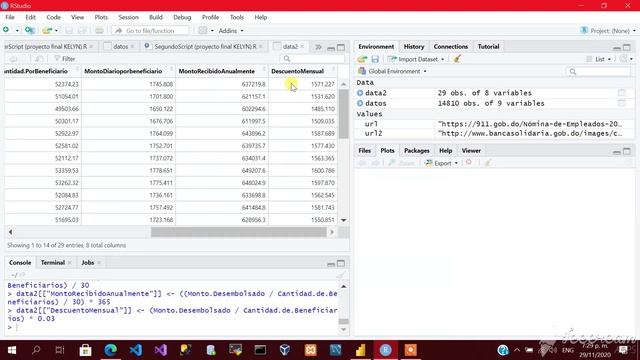Open the Import Dataset dropdown
The image size is (640, 360).
pyautogui.click(x=416, y=59)
